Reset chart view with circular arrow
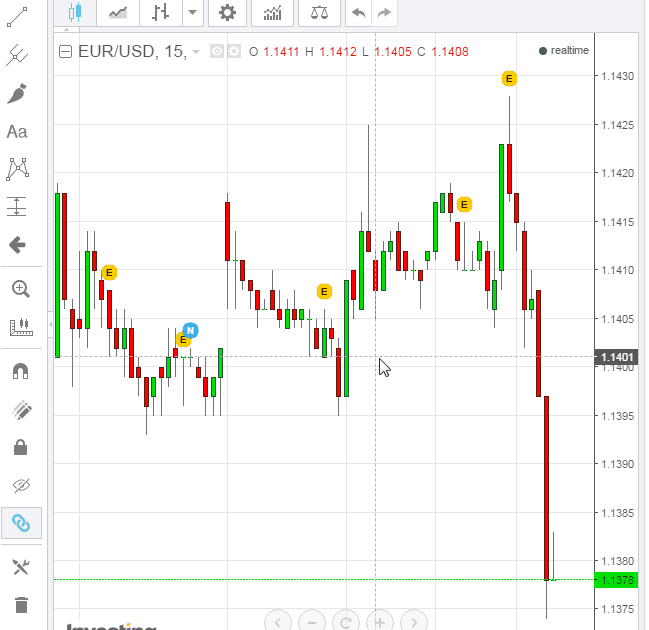The image size is (649, 630). tap(346, 621)
